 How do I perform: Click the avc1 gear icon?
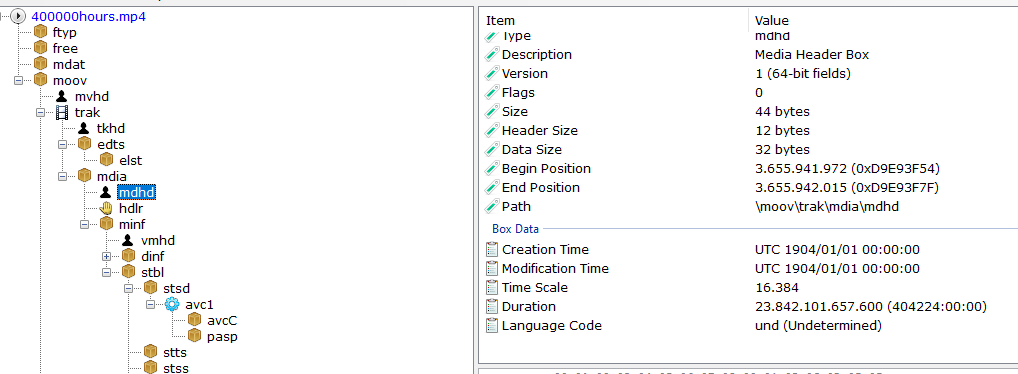pos(172,304)
